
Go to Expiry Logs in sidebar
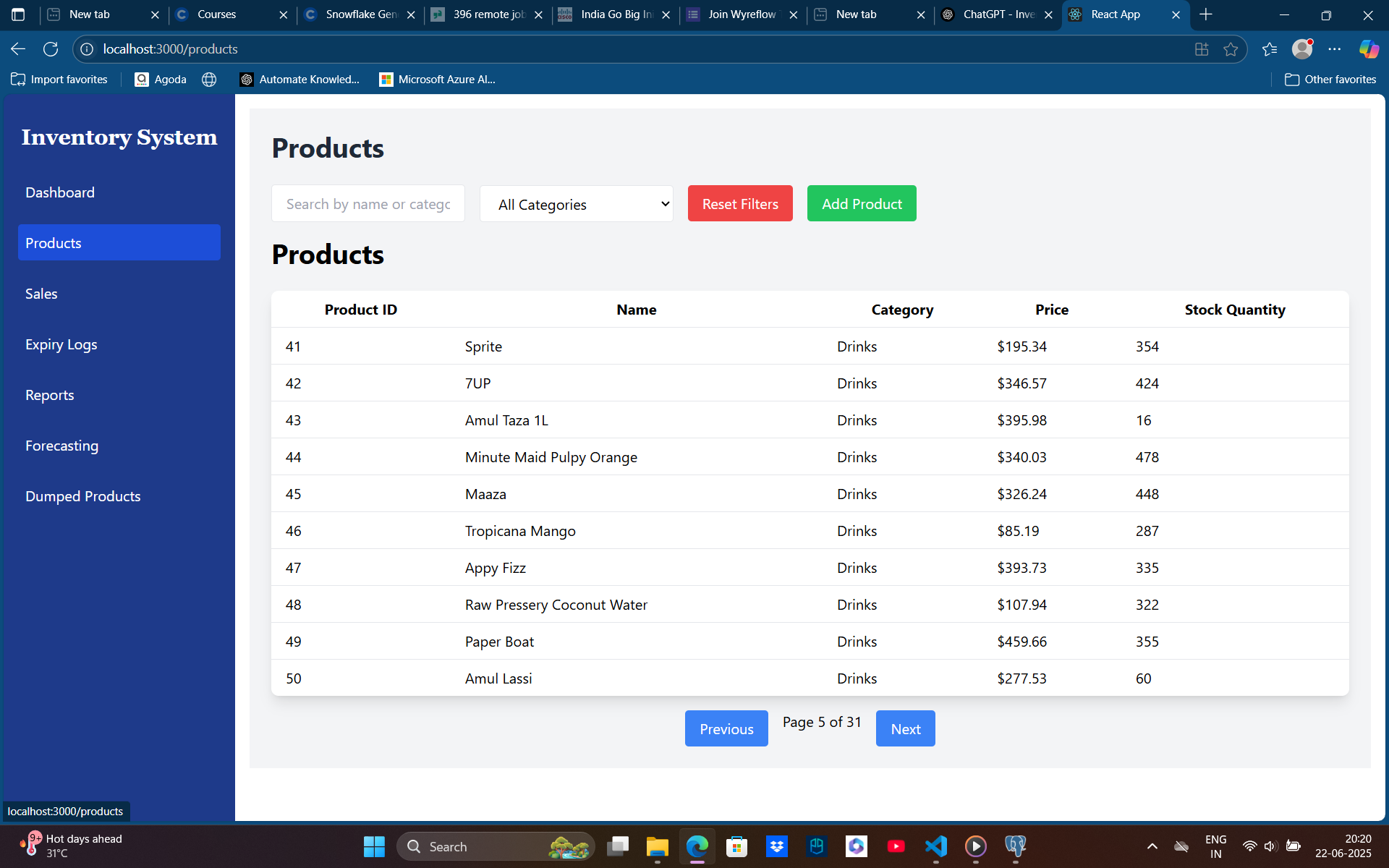[x=119, y=344]
